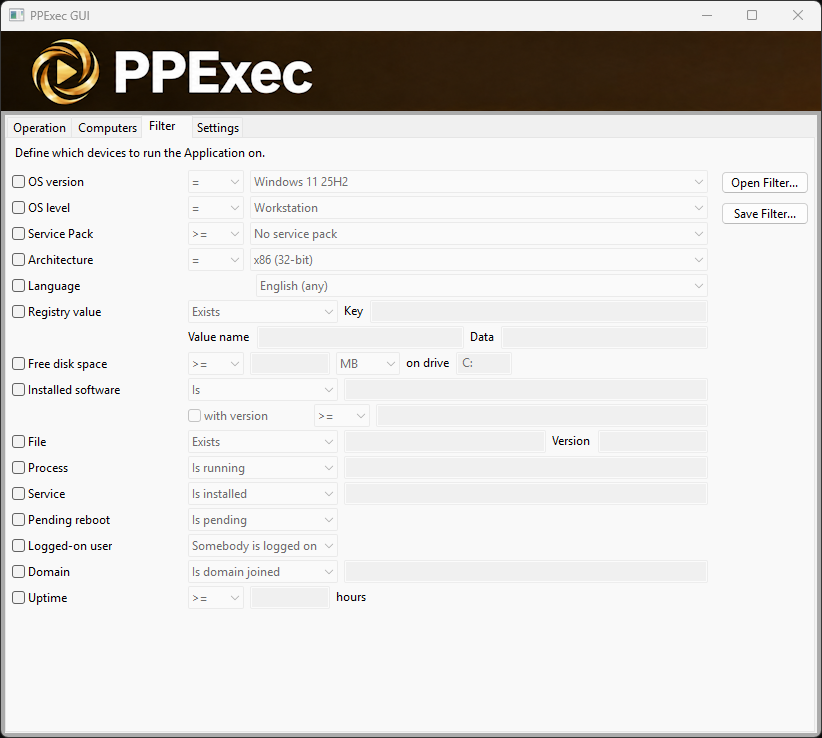Focus the Service name input field
822x738 pixels.
click(526, 493)
